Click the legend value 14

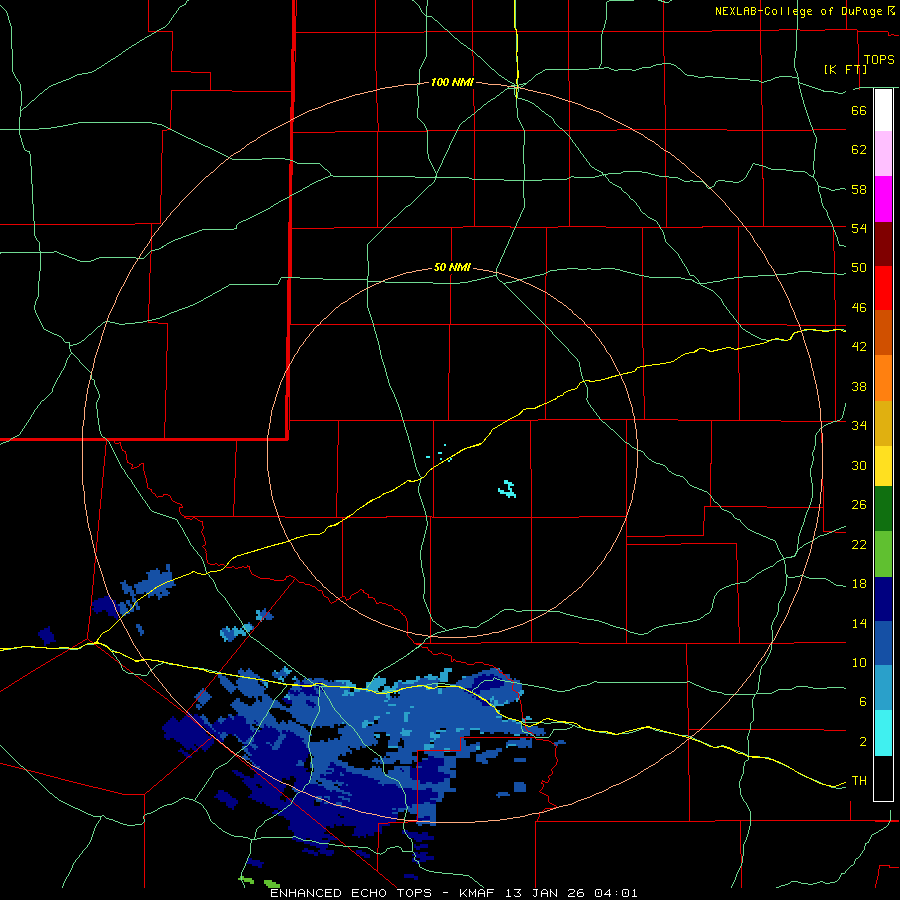coord(859,624)
